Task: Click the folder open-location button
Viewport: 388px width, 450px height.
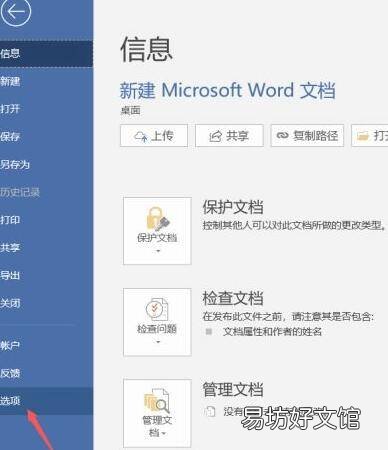Action: point(370,136)
